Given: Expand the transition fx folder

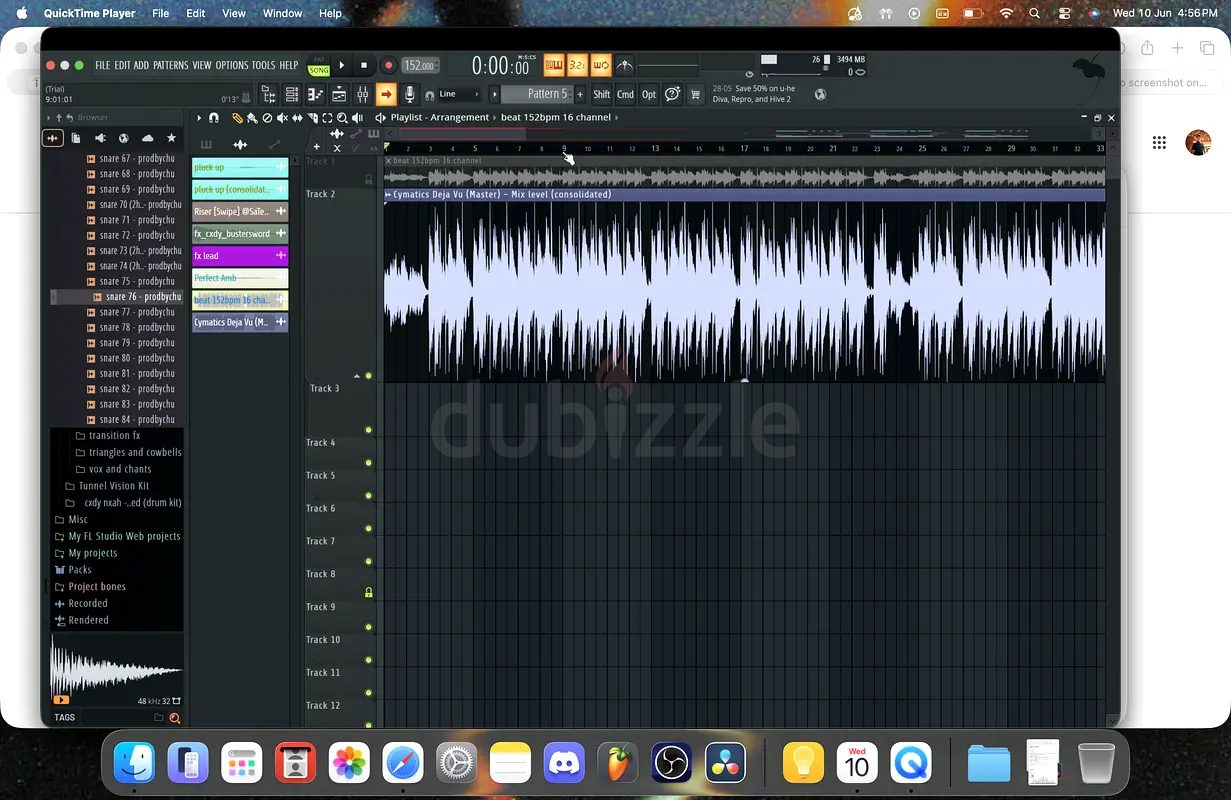Looking at the screenshot, I should tap(114, 435).
